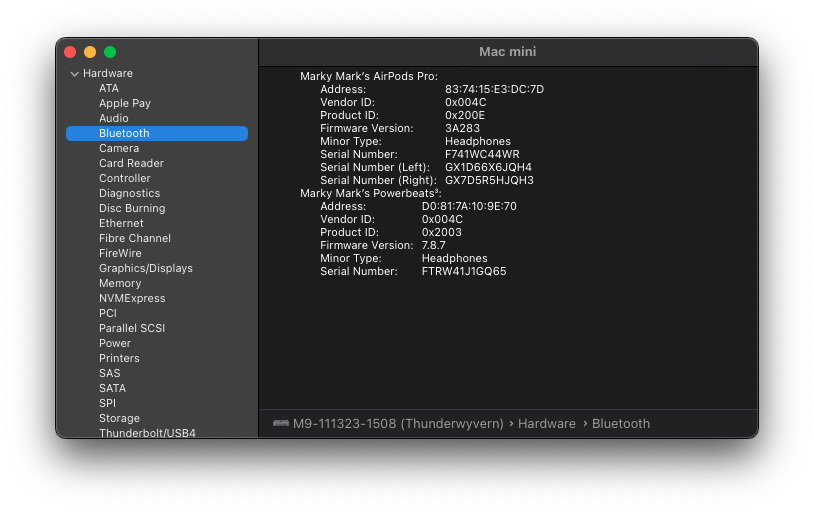Click the Mac mini computer icon in path bar
The width and height of the screenshot is (814, 512).
point(280,424)
